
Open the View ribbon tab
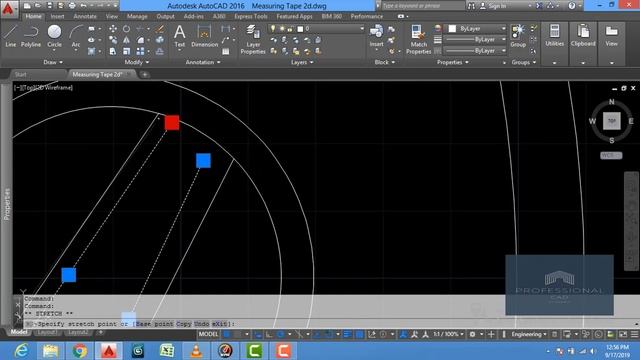click(111, 16)
